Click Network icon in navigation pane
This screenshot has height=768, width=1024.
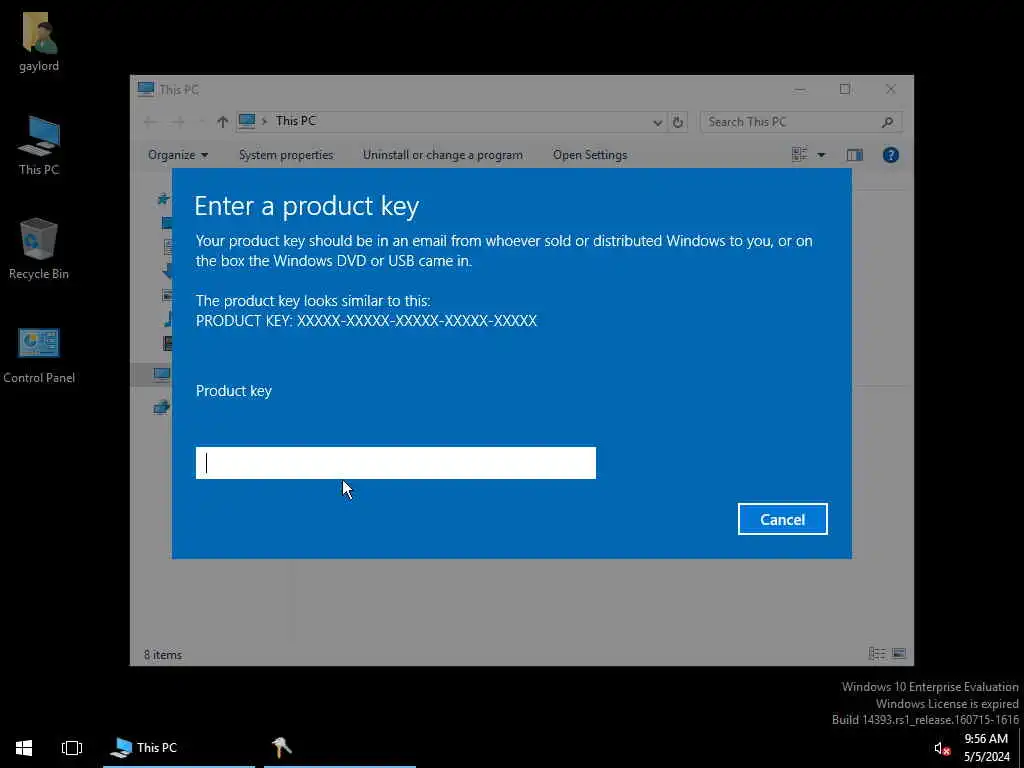pyautogui.click(x=161, y=408)
